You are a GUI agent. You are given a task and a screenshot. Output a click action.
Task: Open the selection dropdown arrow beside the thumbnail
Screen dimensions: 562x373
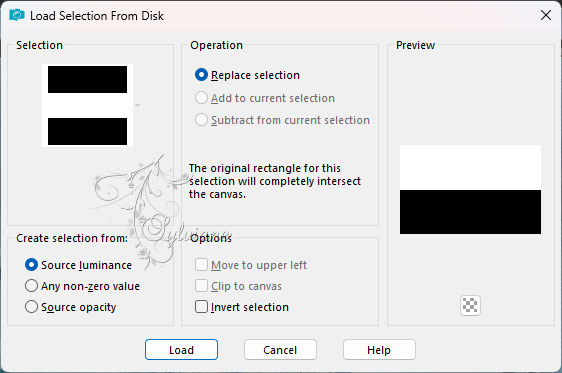point(137,105)
